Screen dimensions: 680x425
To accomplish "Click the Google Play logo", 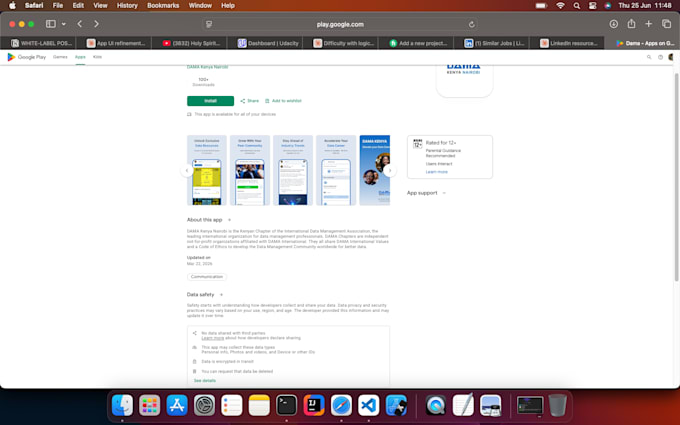I will (26, 57).
